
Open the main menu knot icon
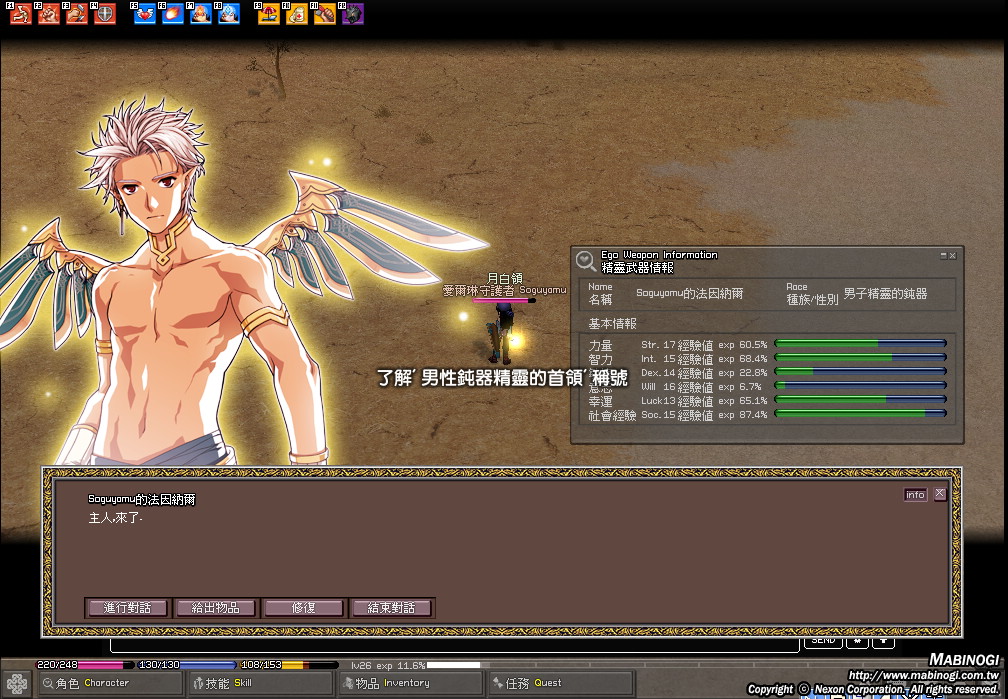click(17, 684)
